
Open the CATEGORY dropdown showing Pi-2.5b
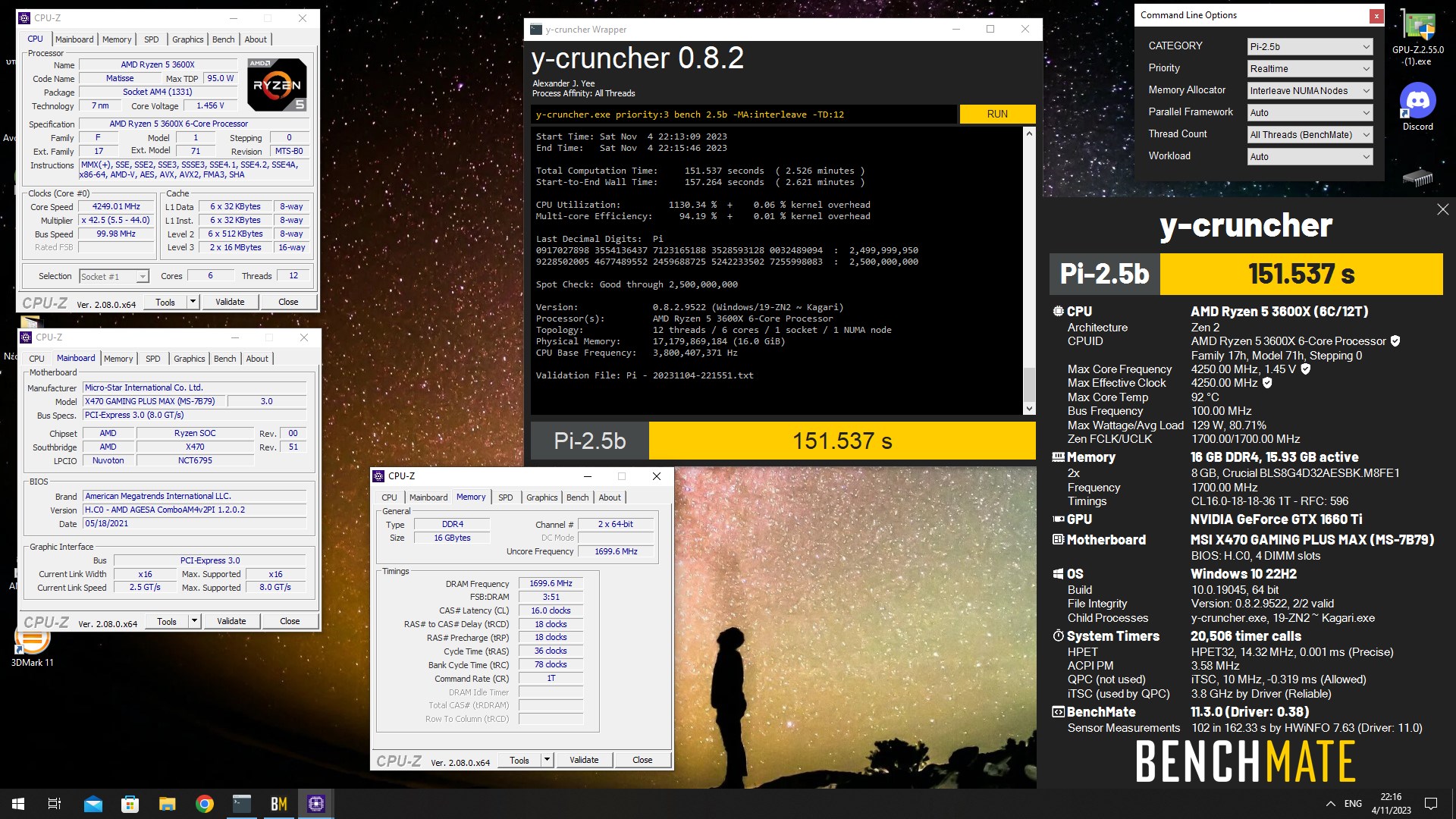1310,47
